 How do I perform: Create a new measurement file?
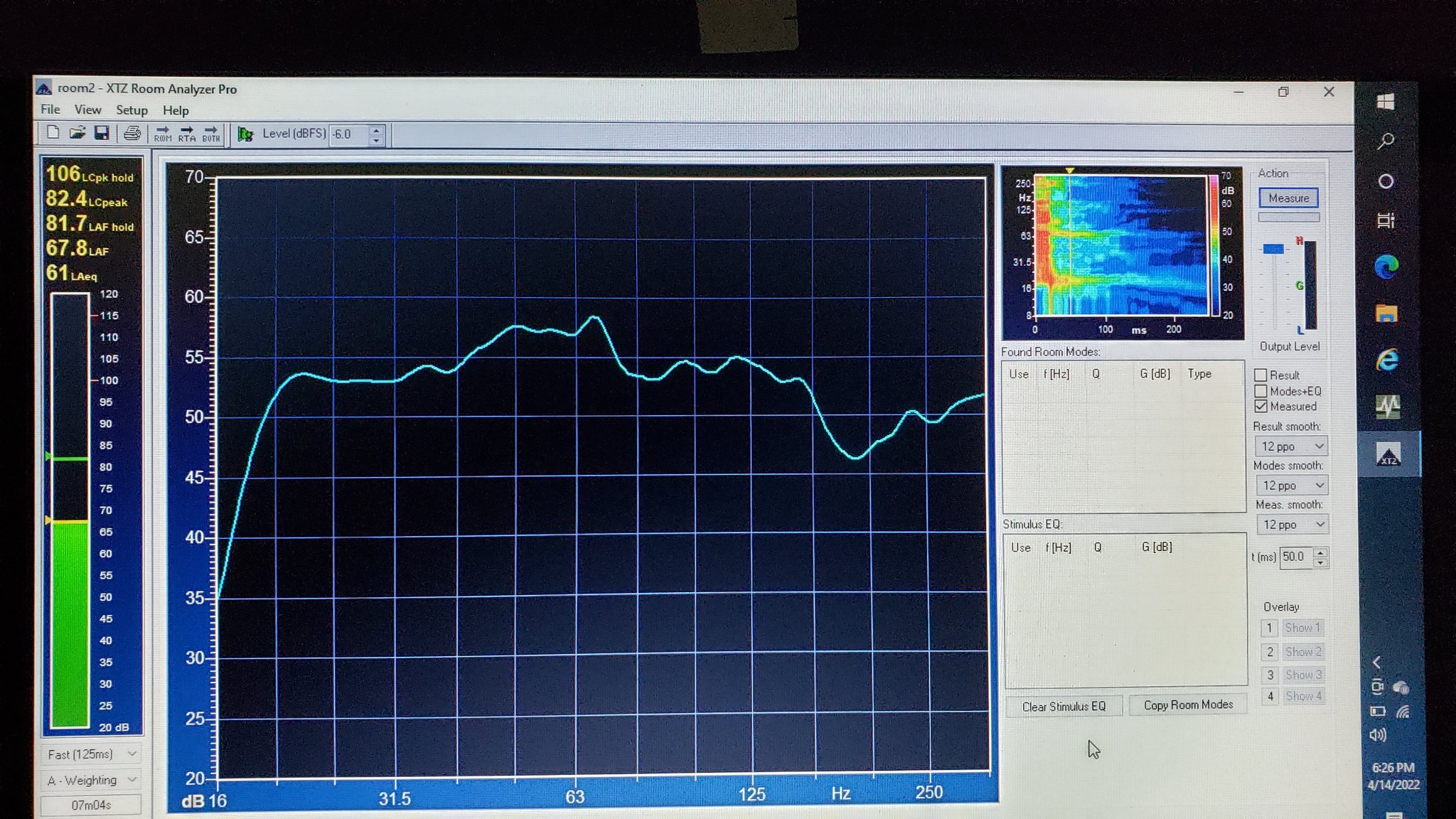tap(53, 133)
